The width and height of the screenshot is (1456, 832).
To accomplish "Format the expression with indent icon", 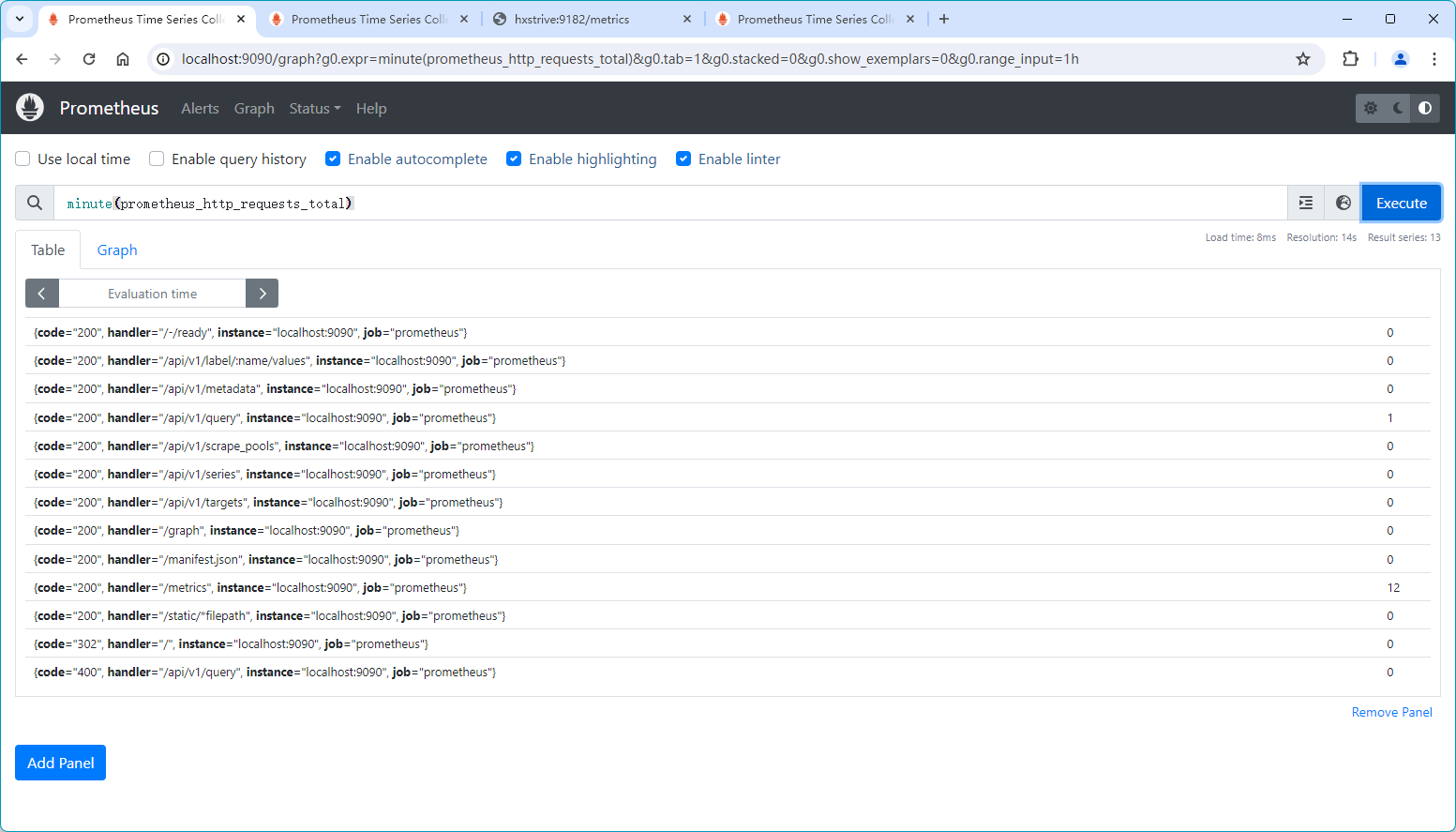I will click(x=1306, y=203).
